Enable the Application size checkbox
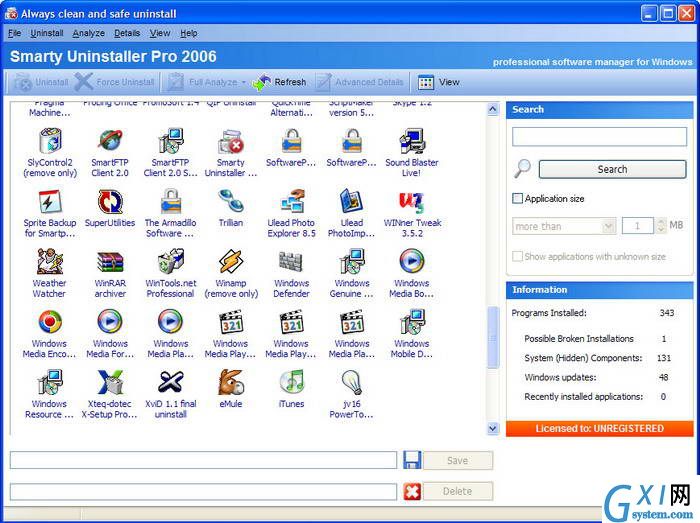The width and height of the screenshot is (700, 523). tap(517, 199)
